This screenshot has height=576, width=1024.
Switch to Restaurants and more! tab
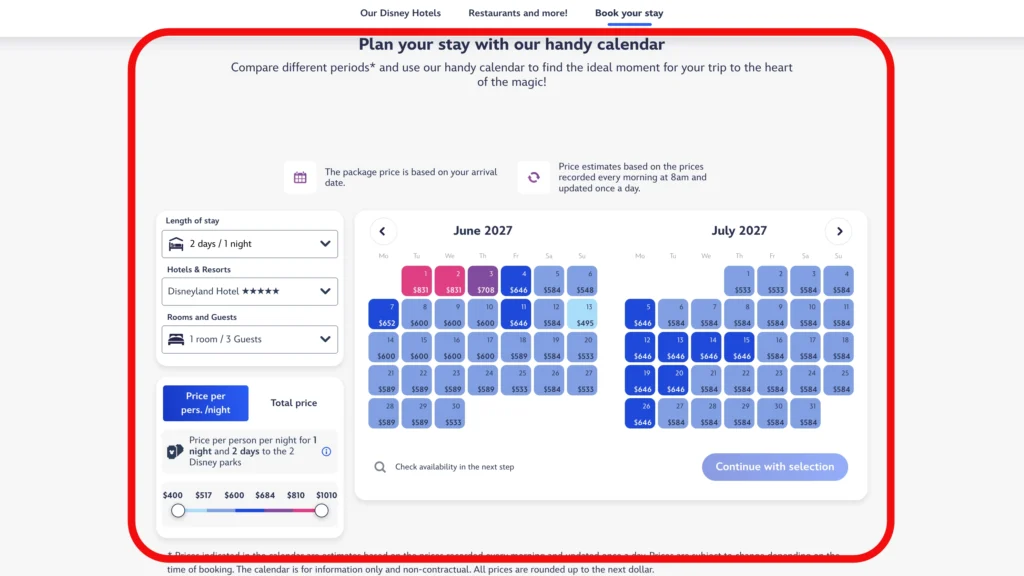pos(518,13)
